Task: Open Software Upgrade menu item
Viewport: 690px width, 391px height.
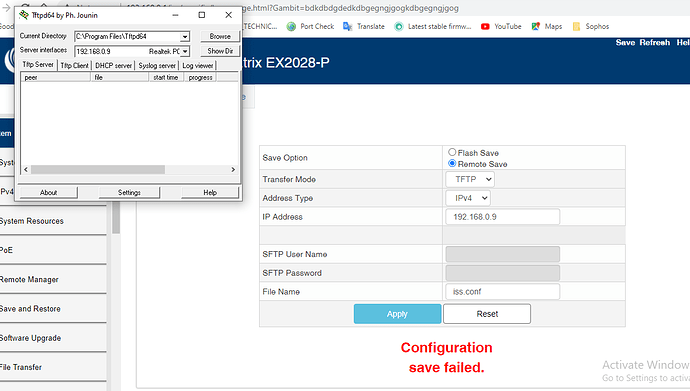Action: point(53,338)
